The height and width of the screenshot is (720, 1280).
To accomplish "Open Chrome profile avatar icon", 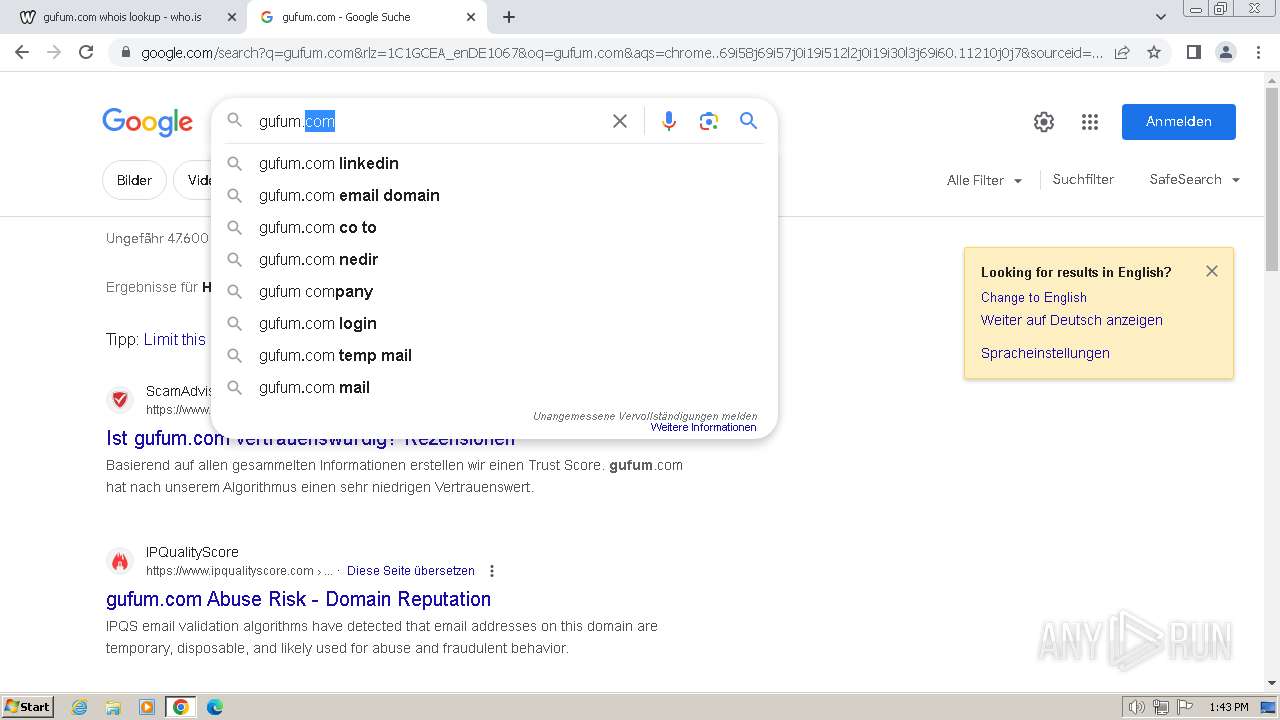I will pos(1226,52).
